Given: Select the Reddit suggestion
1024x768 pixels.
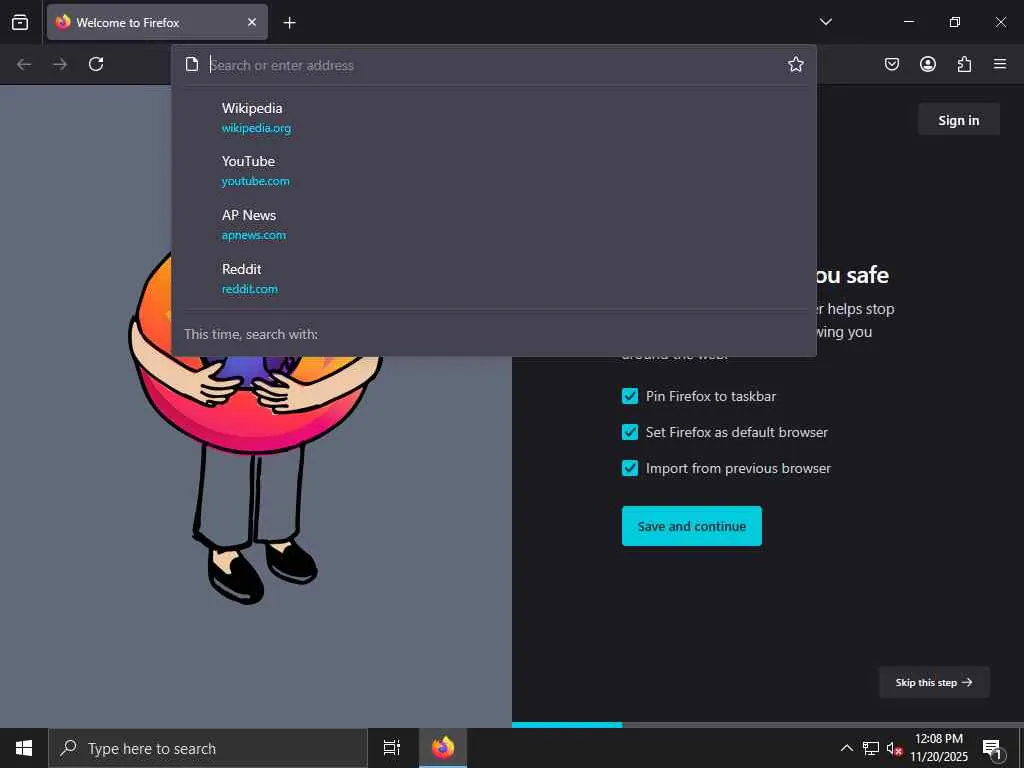Looking at the screenshot, I should (x=494, y=278).
